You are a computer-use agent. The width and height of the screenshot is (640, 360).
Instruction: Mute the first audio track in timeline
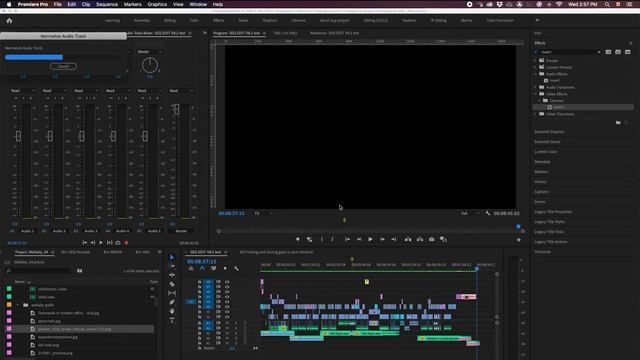[227, 323]
